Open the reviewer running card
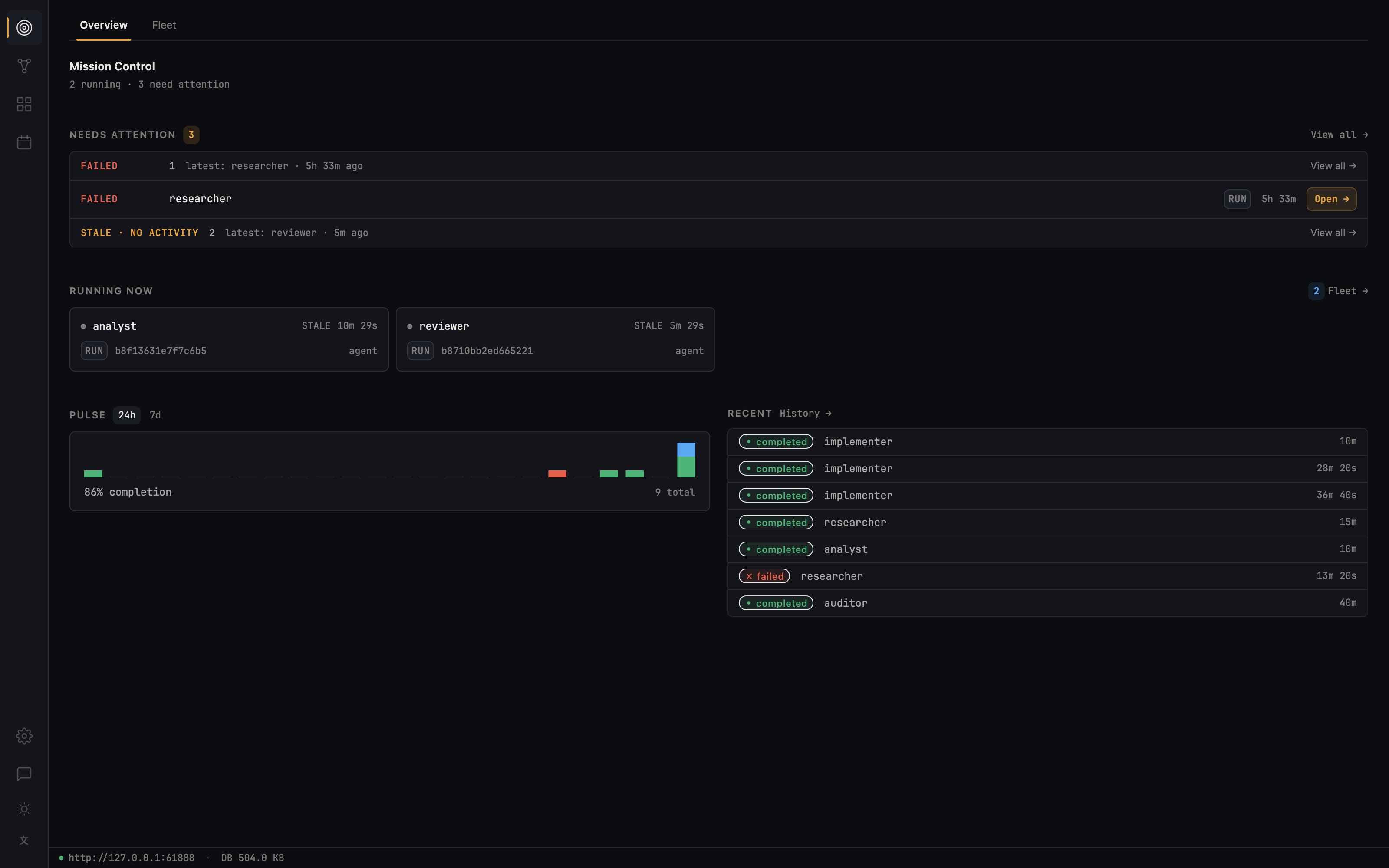1389x868 pixels. coord(555,339)
